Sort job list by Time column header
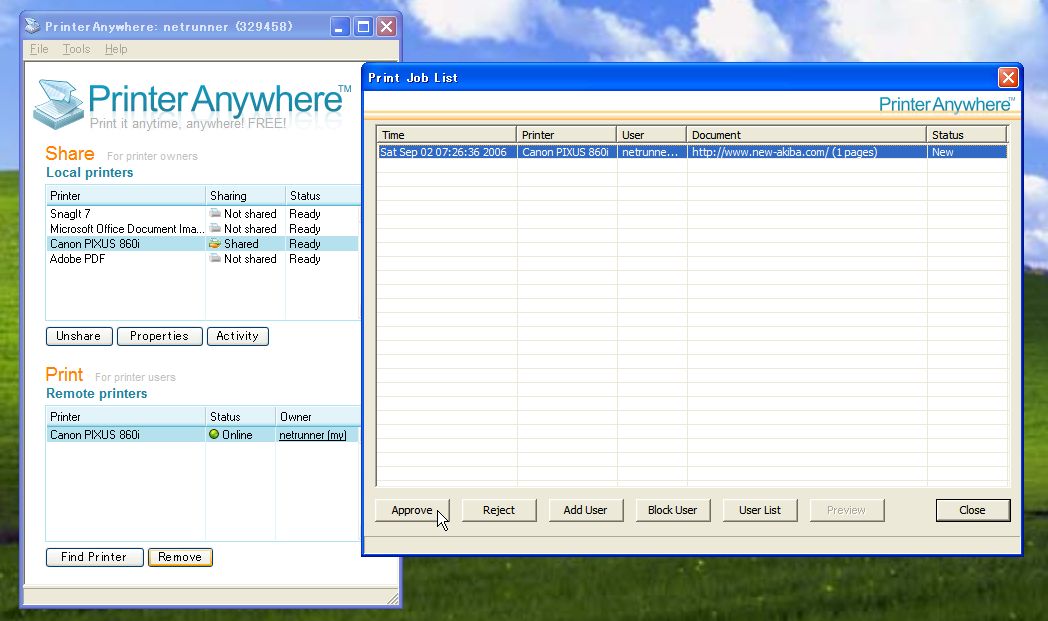 click(446, 134)
